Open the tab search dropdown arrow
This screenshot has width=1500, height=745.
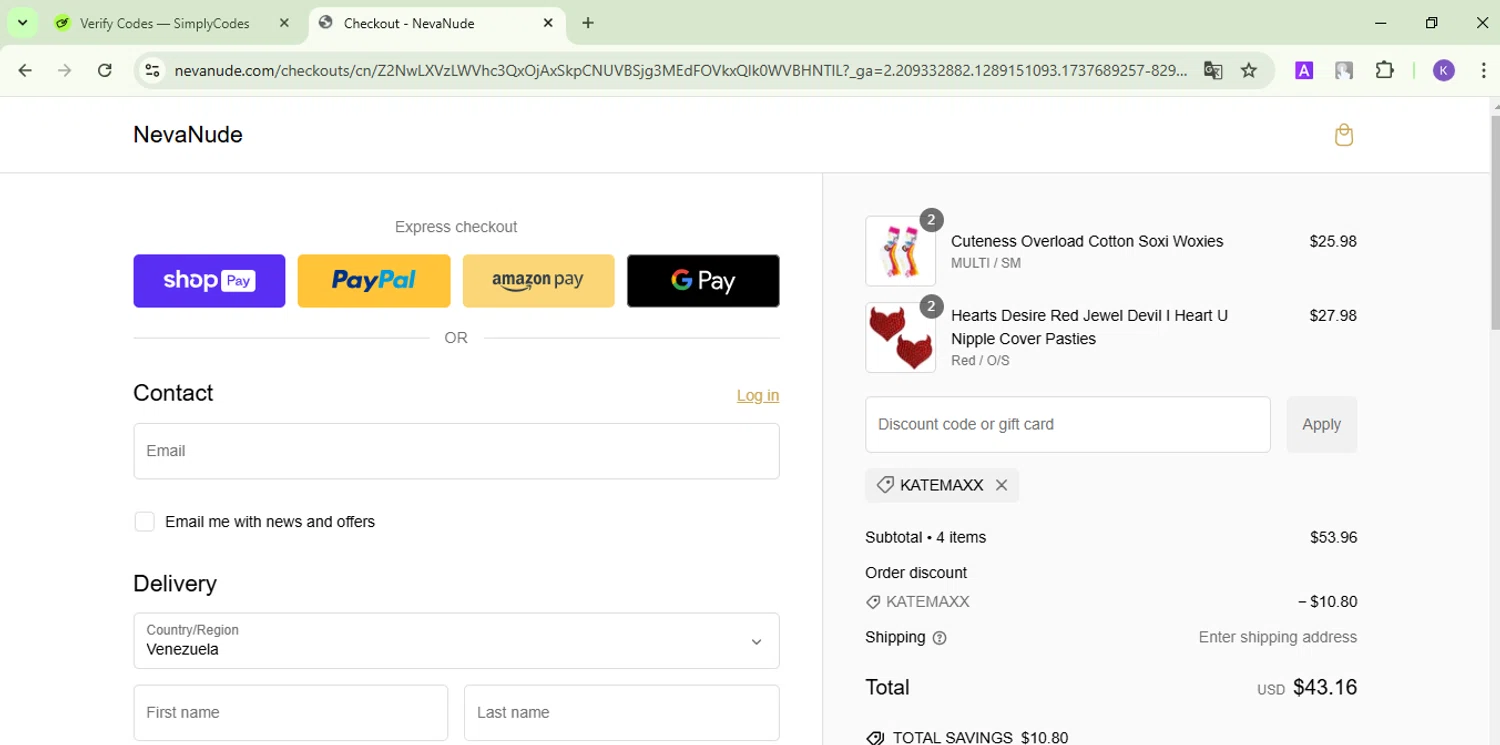(22, 22)
